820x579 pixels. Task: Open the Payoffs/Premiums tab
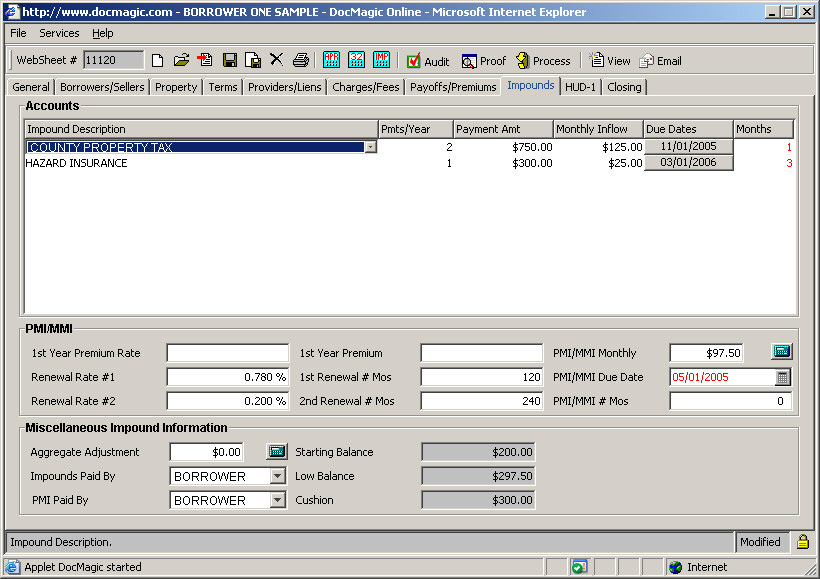pos(453,87)
